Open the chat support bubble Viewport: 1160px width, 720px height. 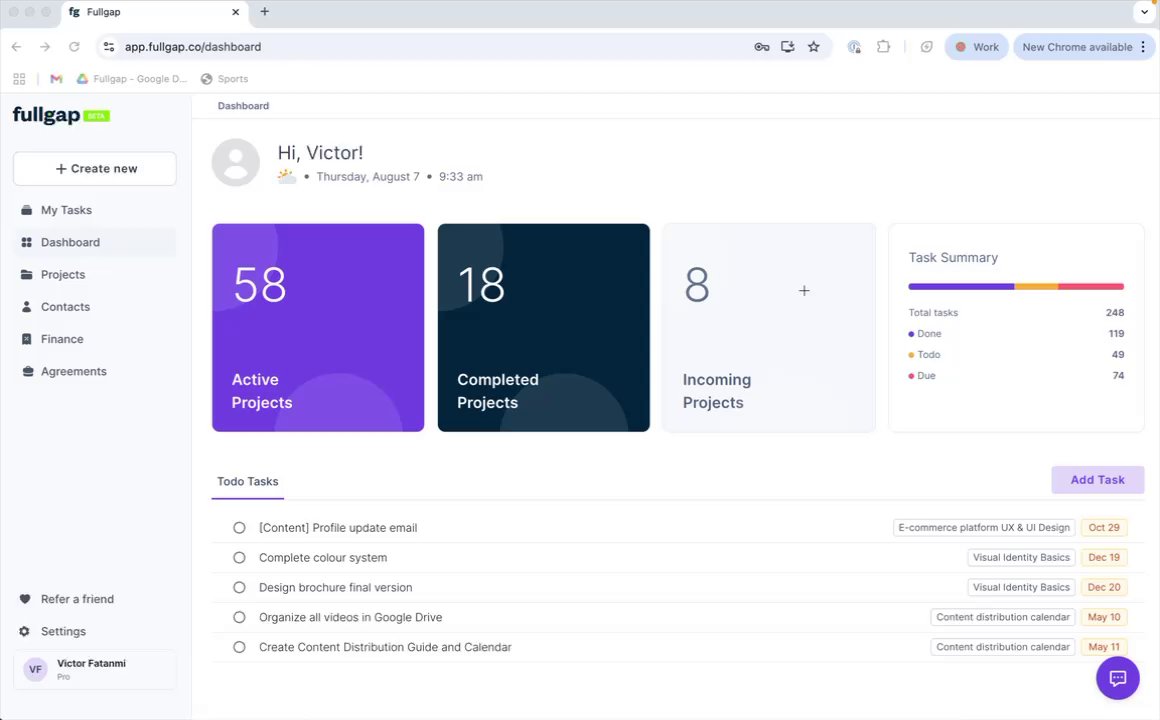(x=1117, y=678)
